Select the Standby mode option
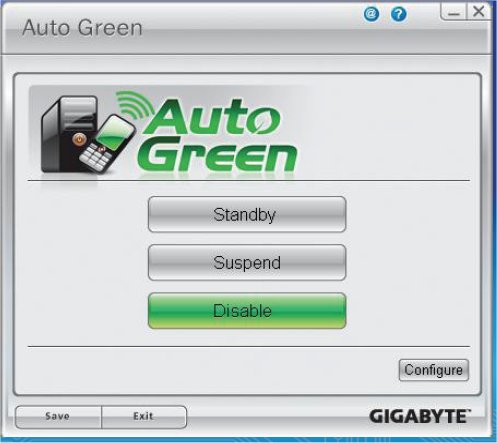 point(247,214)
